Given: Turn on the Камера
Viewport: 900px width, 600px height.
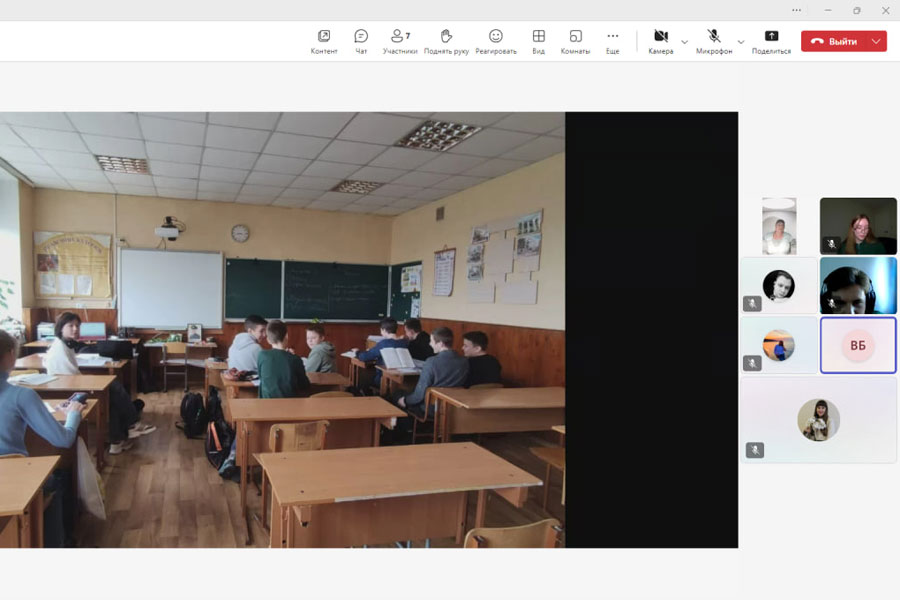Looking at the screenshot, I should click(661, 42).
